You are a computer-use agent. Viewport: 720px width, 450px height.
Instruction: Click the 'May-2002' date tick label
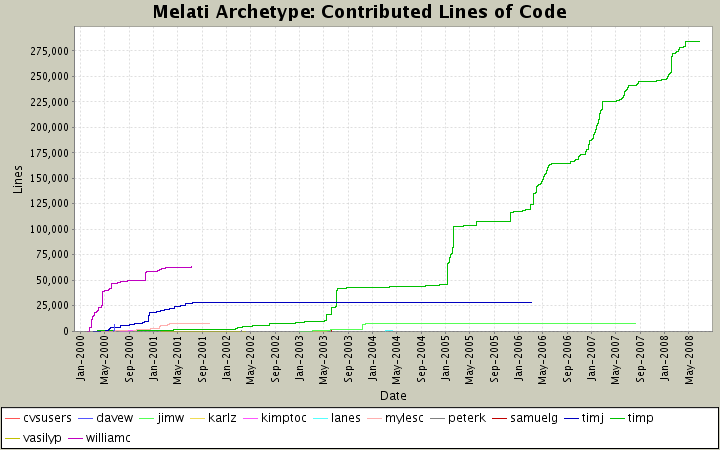point(250,360)
